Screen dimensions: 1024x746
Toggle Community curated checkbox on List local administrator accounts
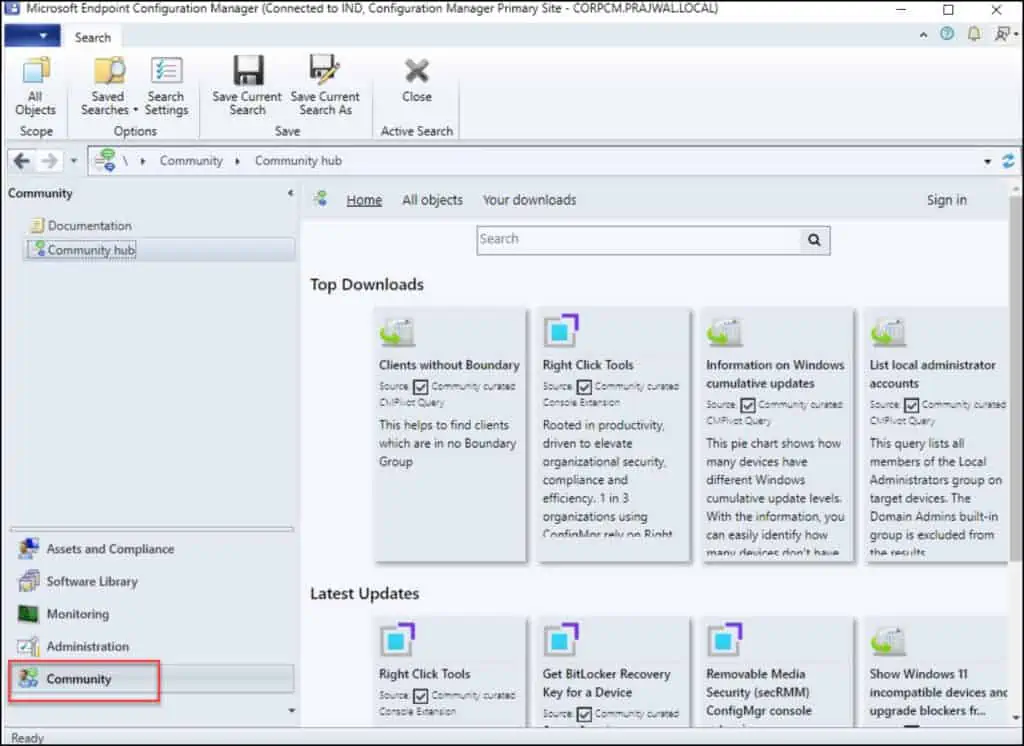(911, 406)
